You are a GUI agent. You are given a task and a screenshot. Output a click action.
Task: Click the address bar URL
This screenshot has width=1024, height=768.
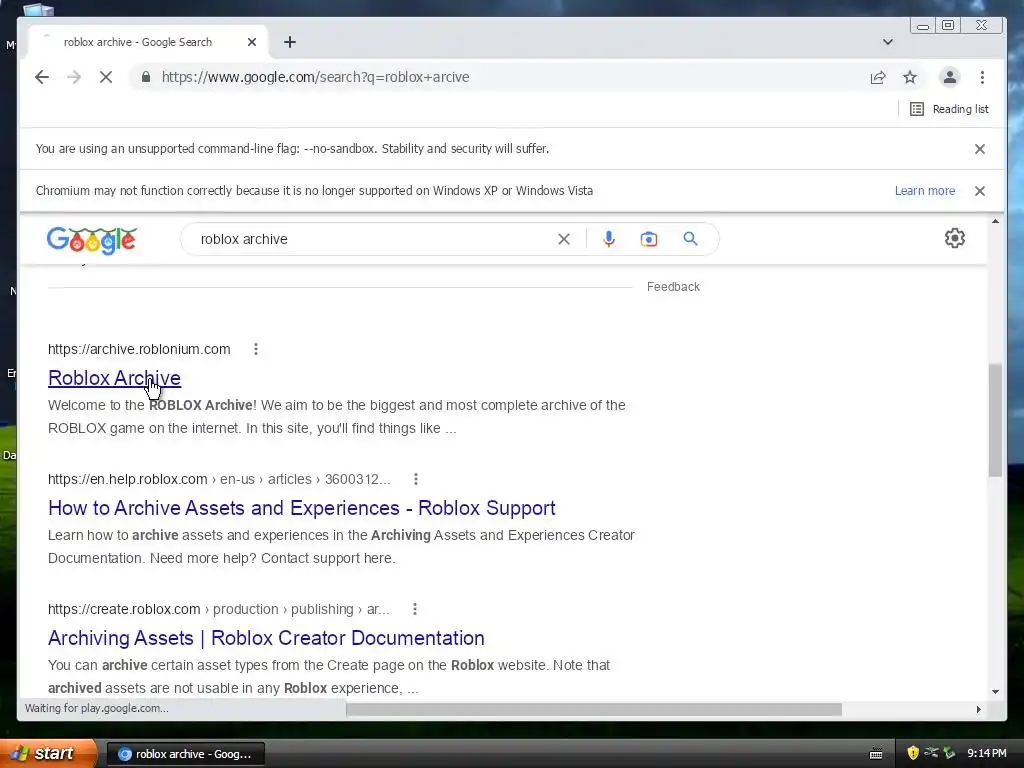315,77
